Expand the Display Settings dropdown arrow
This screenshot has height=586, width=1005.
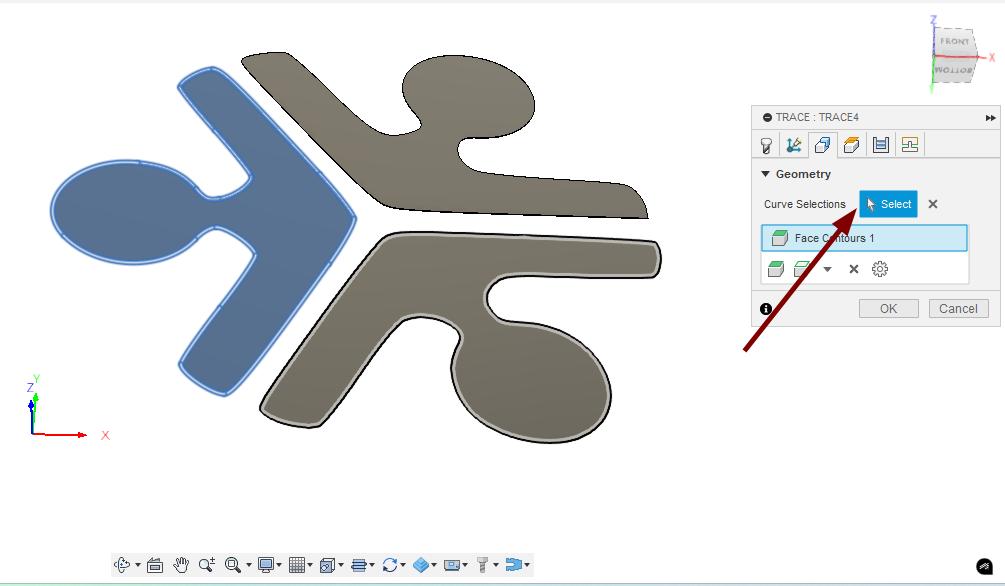(x=279, y=565)
